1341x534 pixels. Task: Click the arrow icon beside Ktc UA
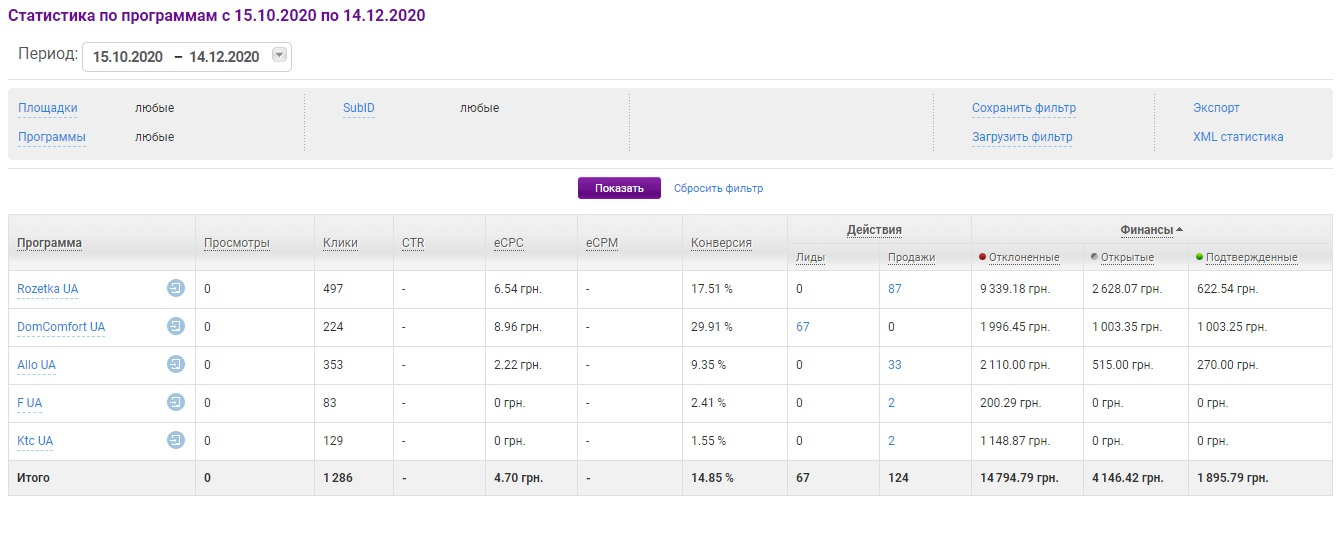176,441
